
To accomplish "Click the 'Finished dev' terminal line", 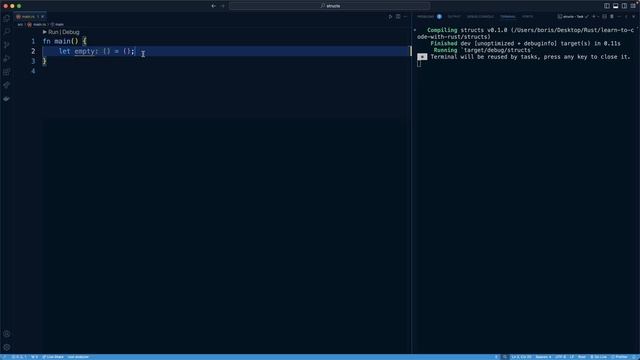I will 525,44.
